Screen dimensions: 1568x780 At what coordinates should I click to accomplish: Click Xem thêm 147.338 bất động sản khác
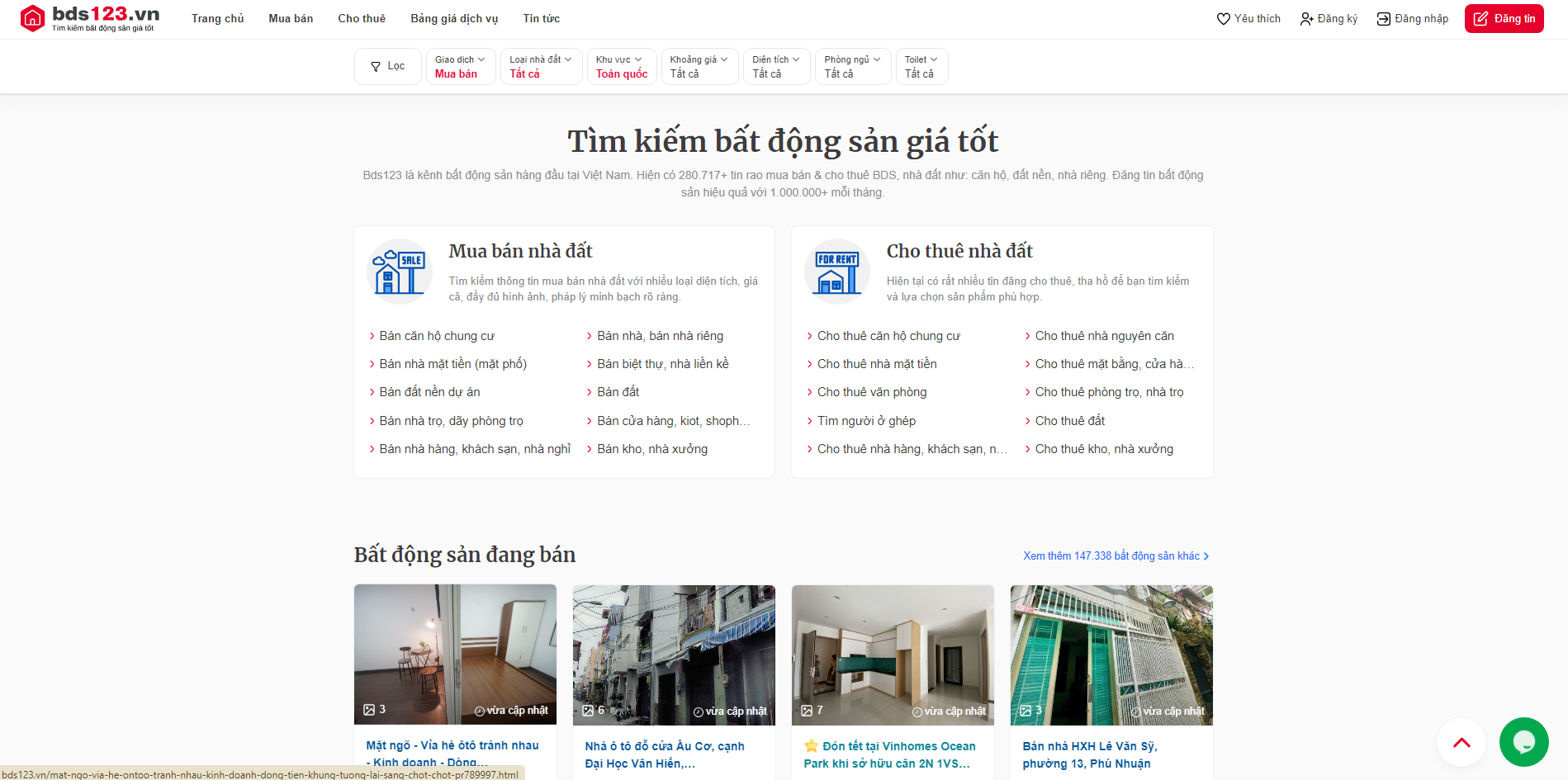(1115, 555)
